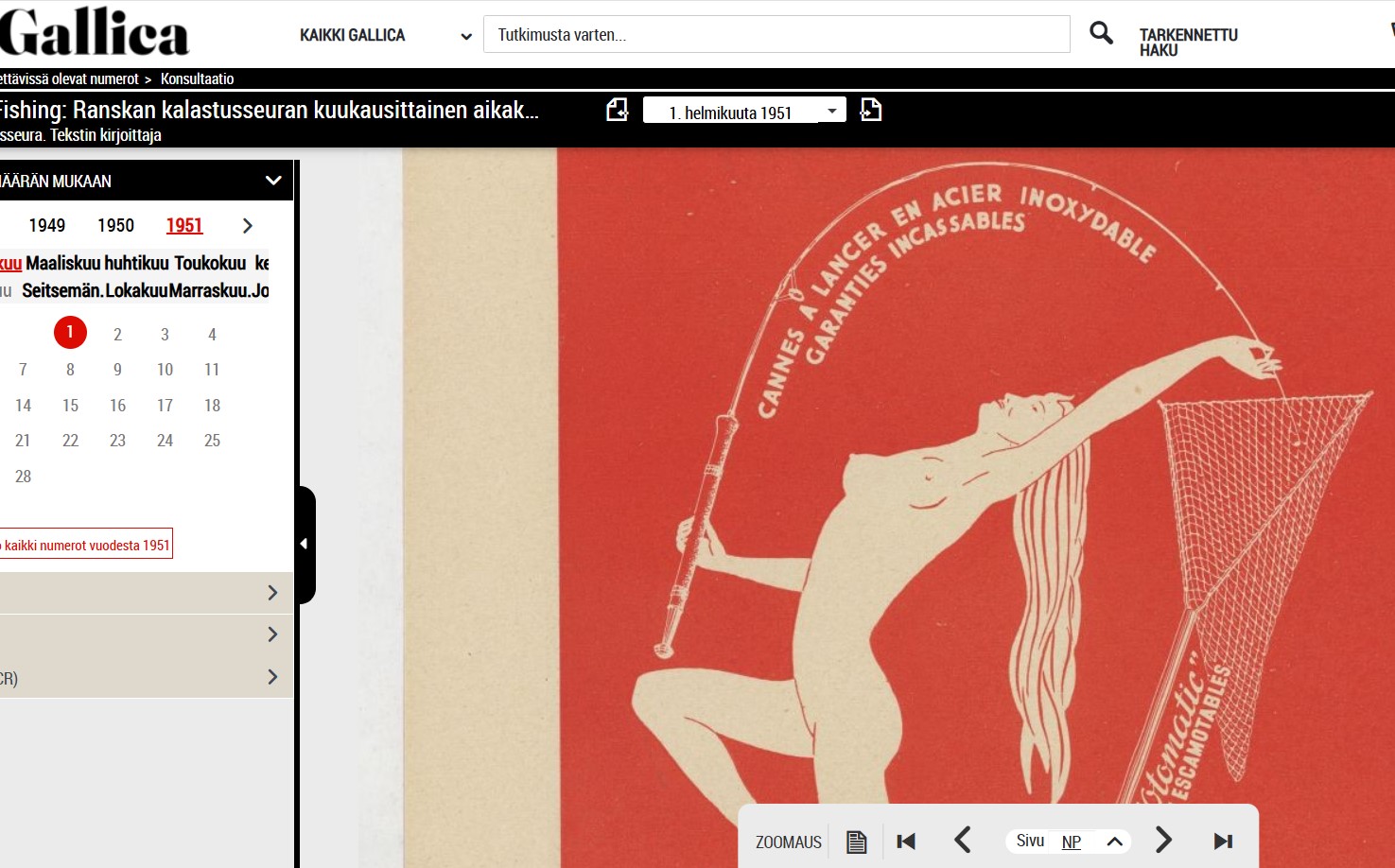Go to the previous issue icon
Viewport: 1395px width, 868px height.
(617, 111)
